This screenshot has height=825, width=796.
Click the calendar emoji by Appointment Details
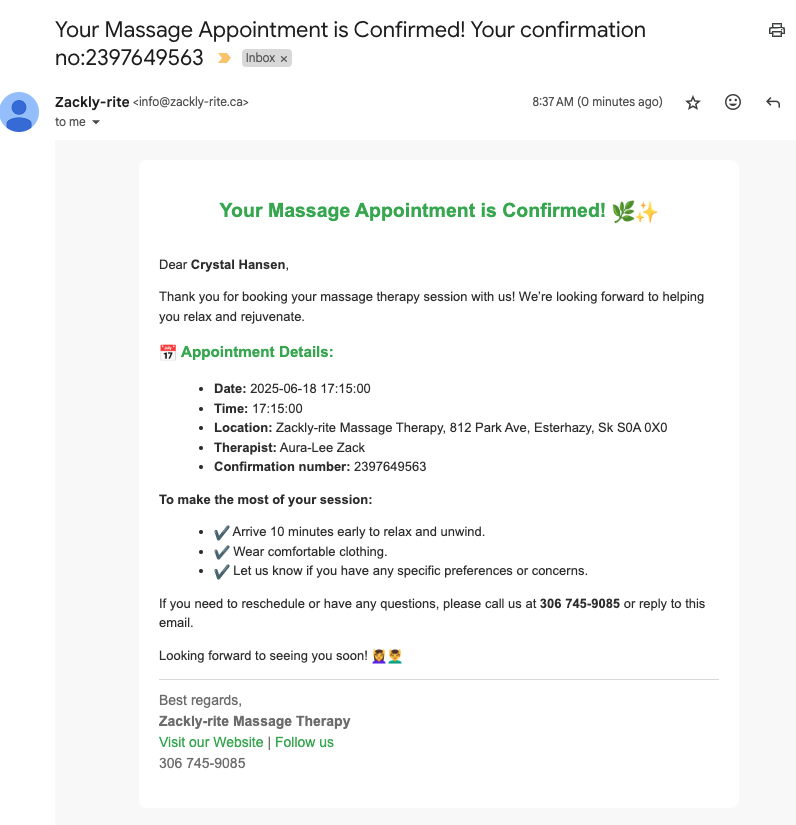click(x=168, y=353)
